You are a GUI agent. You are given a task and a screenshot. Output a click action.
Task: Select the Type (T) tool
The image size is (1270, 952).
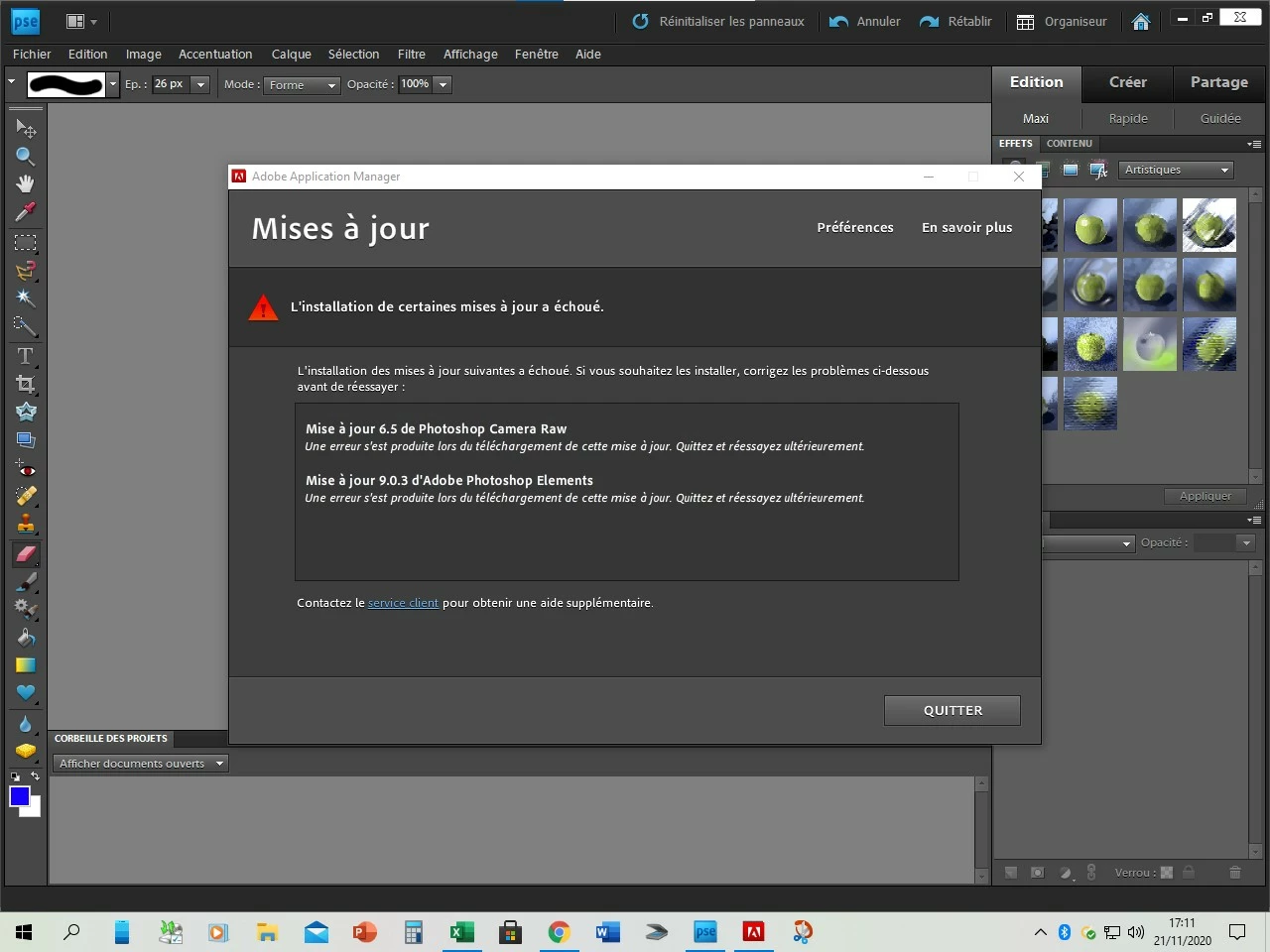pyautogui.click(x=26, y=356)
